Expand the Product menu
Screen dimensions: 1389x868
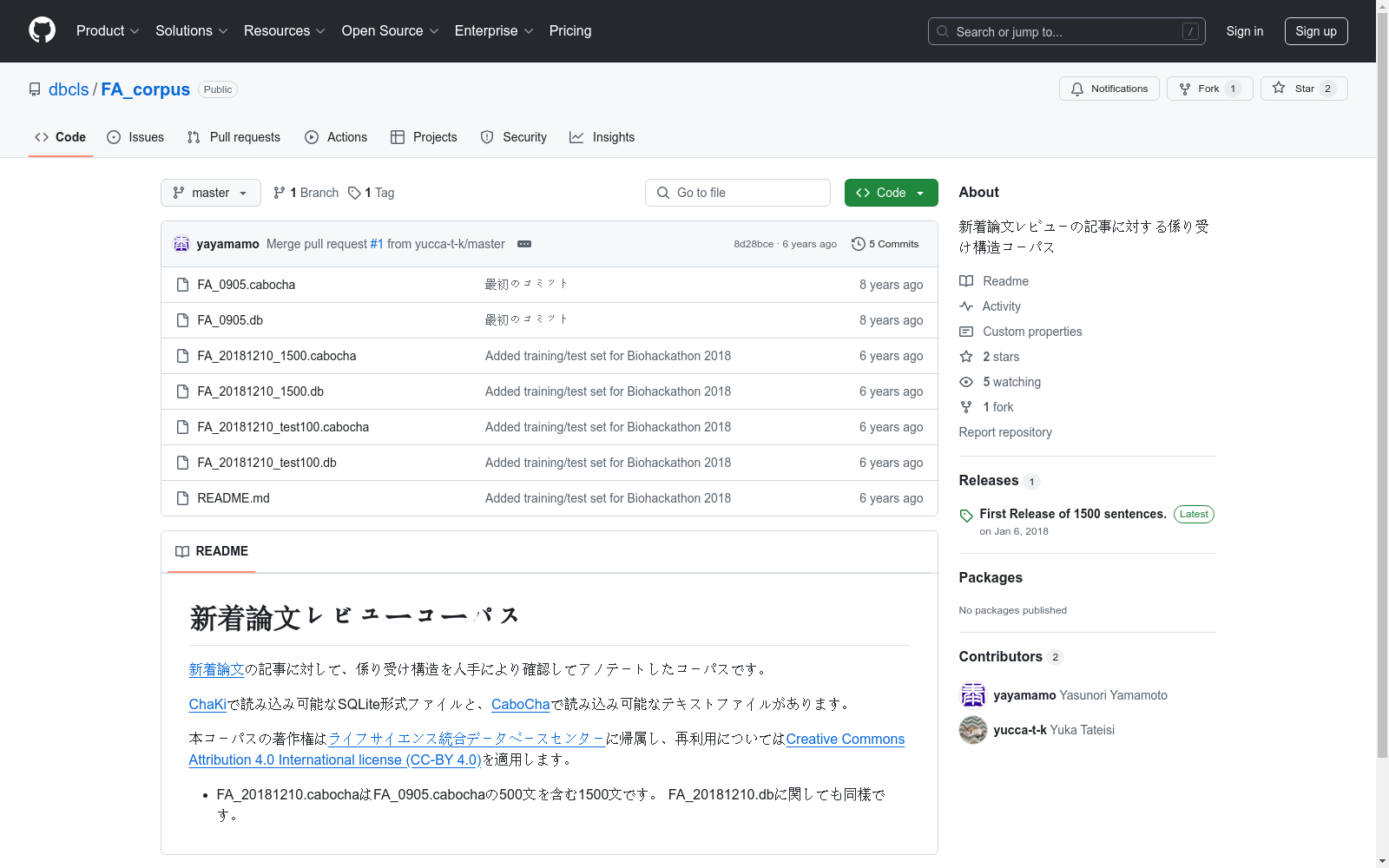(108, 30)
